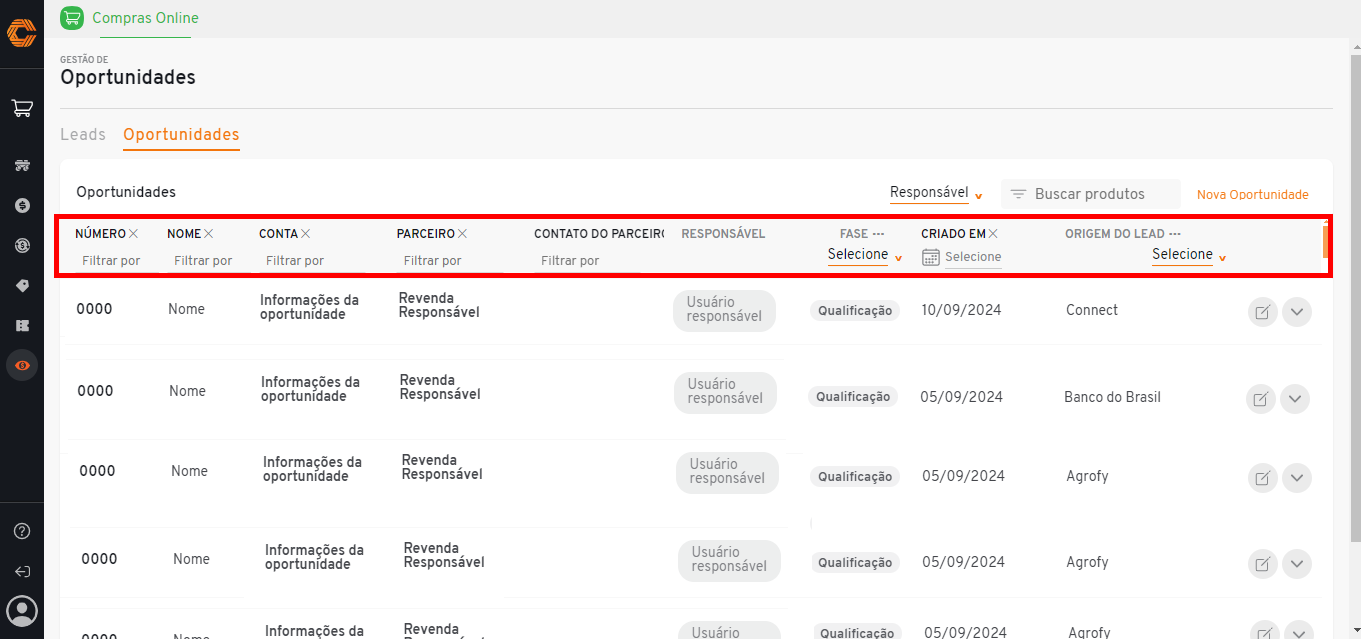This screenshot has width=1361, height=639.
Task: Remove the CRIADO EM column with its X
Action: (994, 234)
